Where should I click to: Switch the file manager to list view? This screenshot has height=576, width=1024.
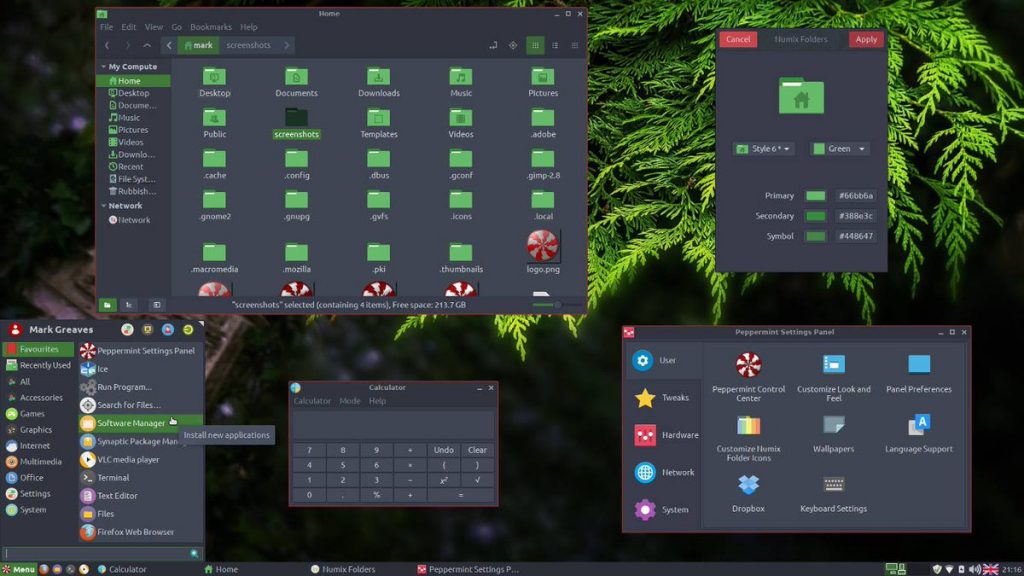tap(555, 45)
